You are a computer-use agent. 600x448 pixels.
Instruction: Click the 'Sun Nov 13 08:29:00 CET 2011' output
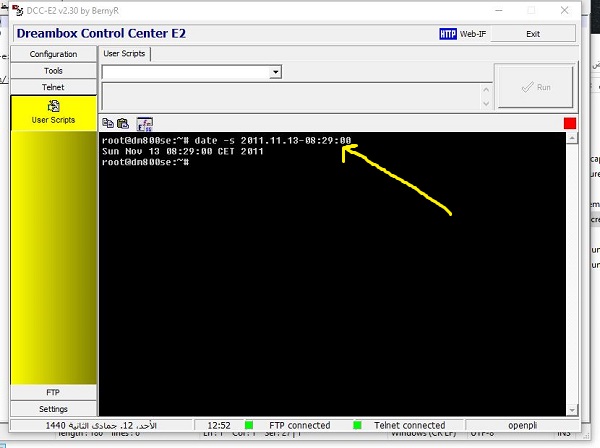(x=183, y=151)
